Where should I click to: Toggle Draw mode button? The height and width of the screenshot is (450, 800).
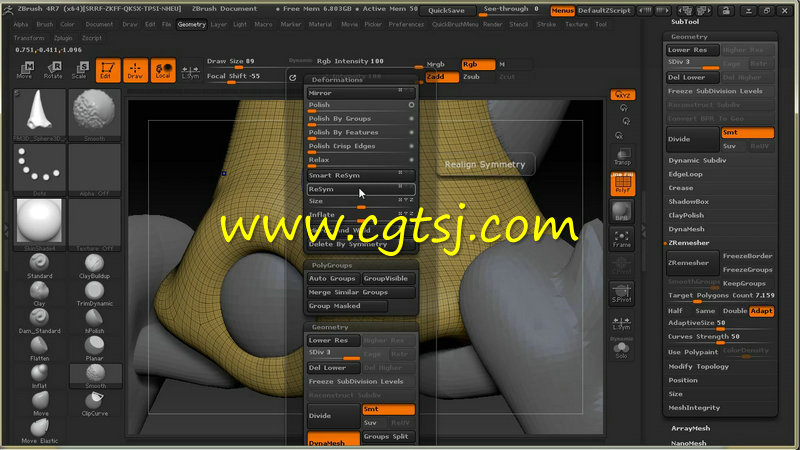click(x=135, y=70)
